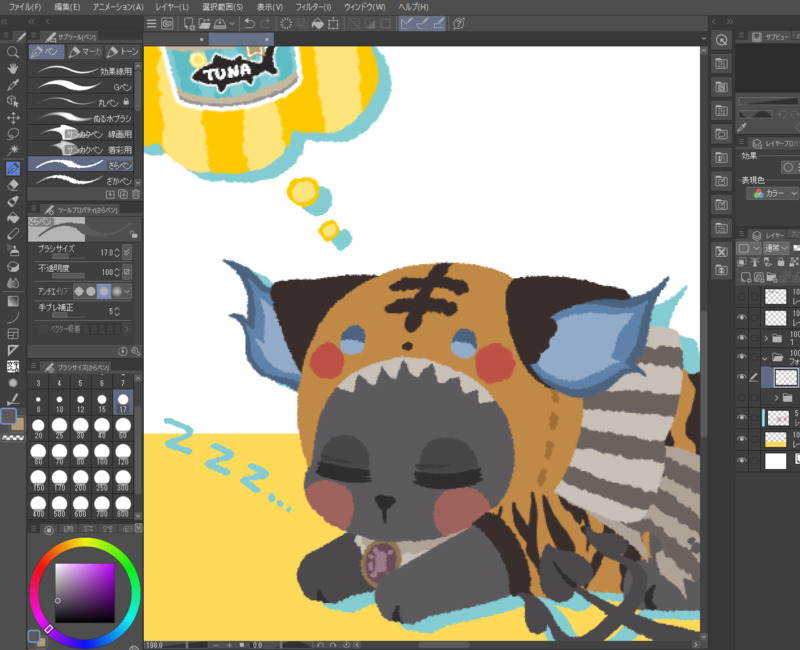Viewport: 800px width, 650px height.
Task: Choose the ざかペン brush
Action: [x=81, y=181]
